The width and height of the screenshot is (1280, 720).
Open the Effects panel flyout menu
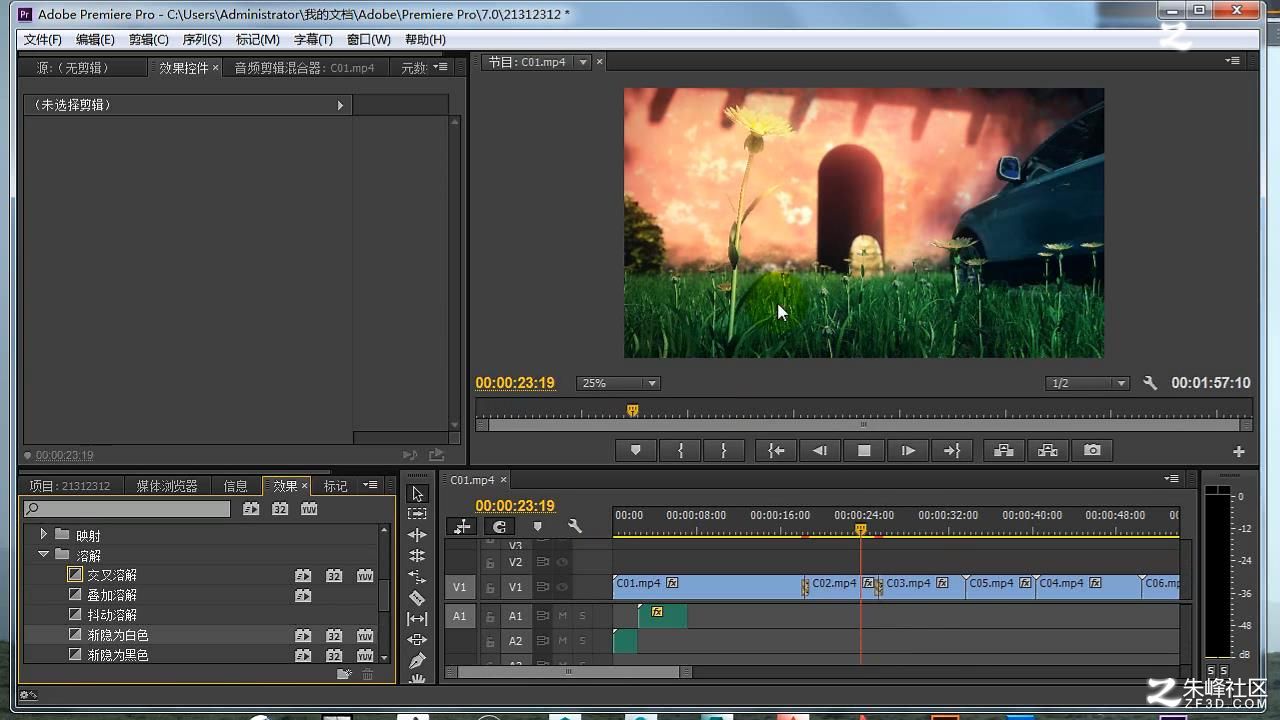(370, 485)
